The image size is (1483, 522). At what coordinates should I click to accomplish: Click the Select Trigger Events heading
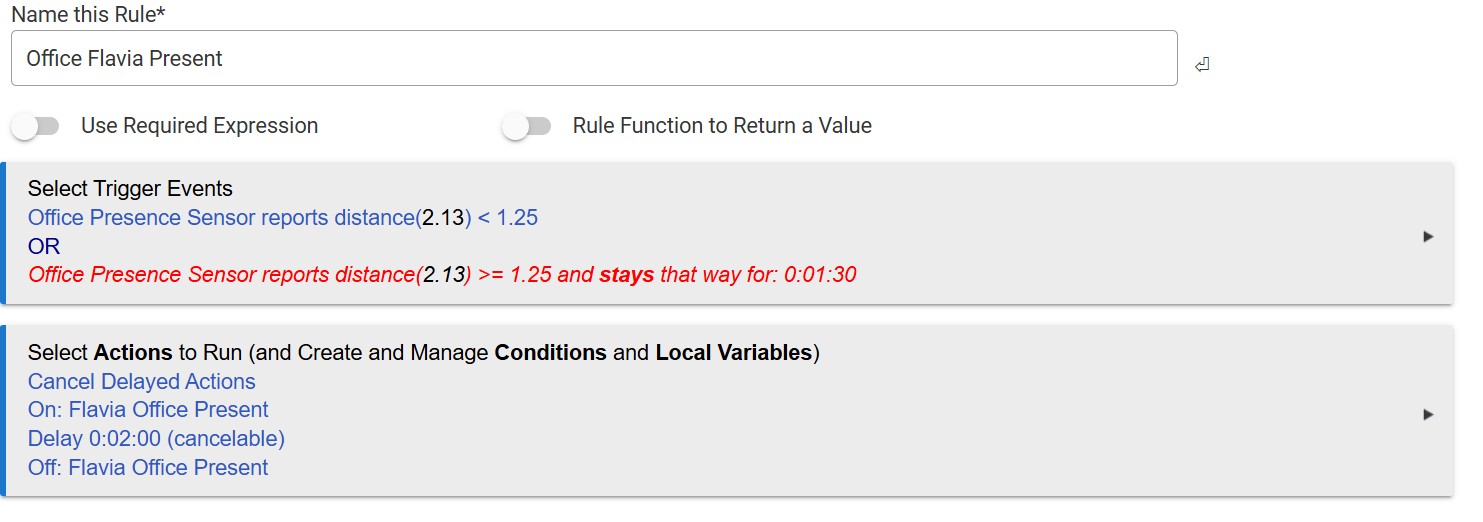click(130, 189)
